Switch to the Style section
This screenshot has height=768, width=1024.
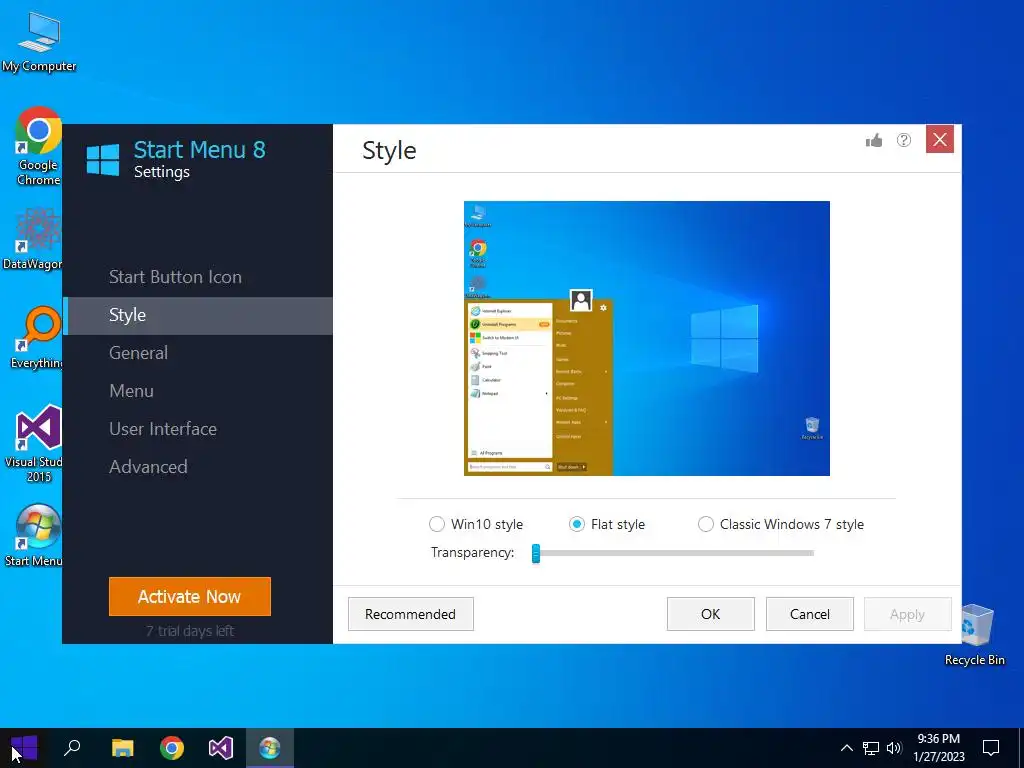199,315
